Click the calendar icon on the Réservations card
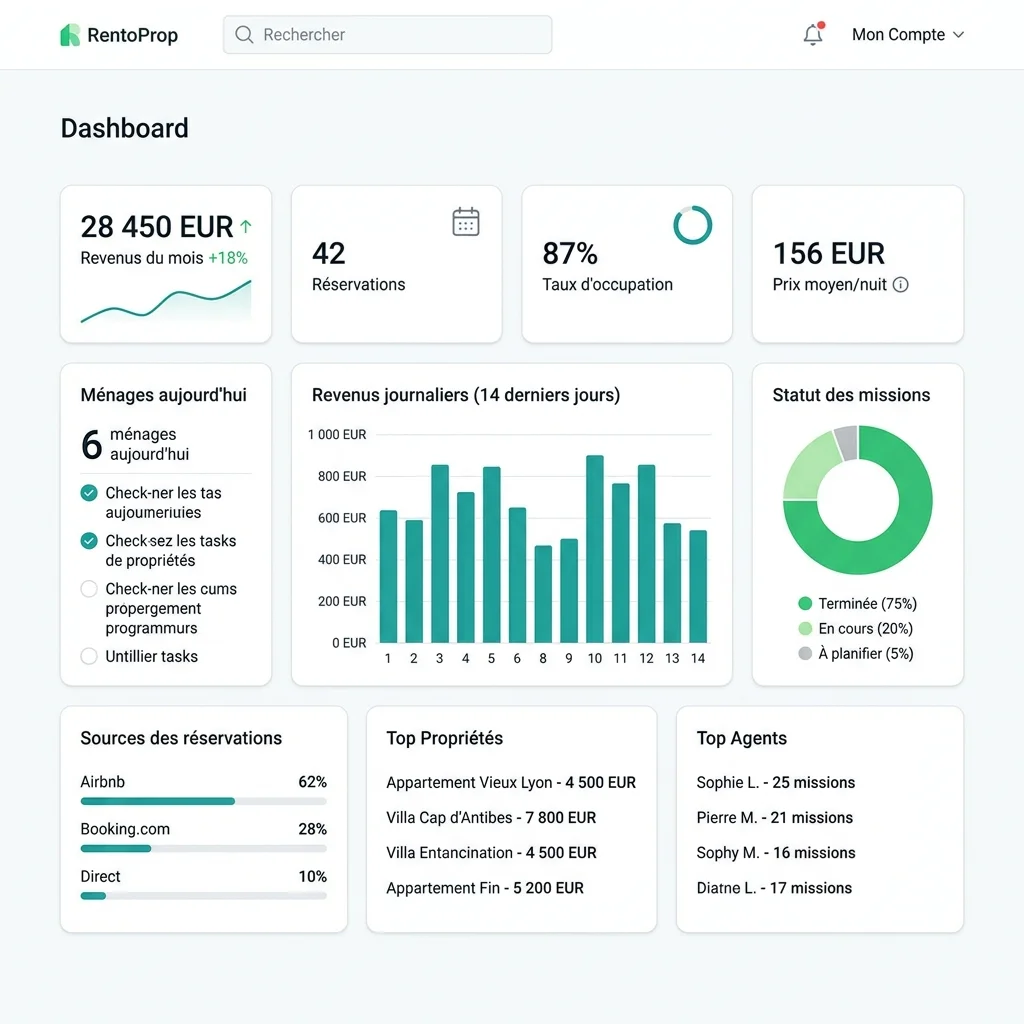 click(x=466, y=221)
